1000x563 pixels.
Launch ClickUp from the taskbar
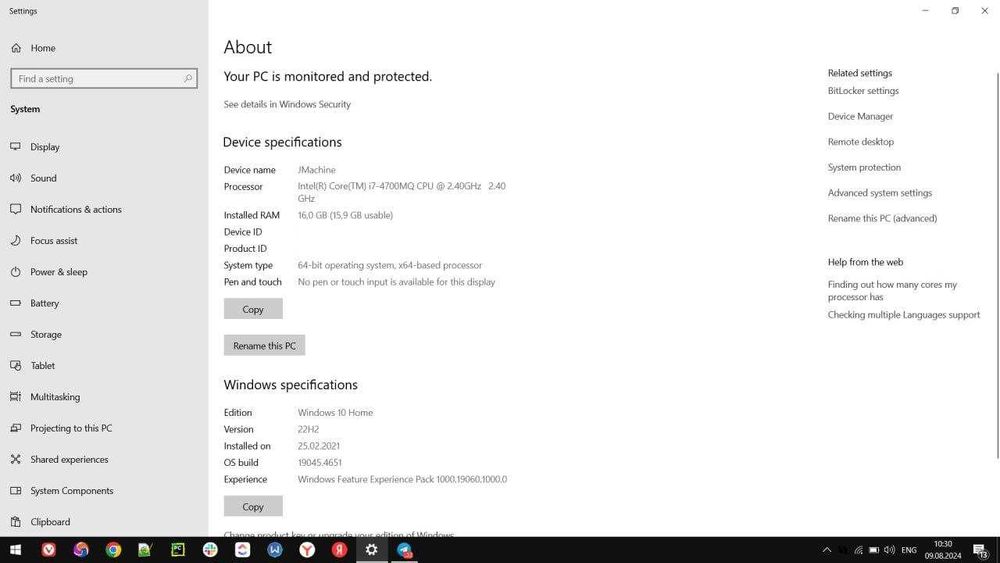click(x=242, y=550)
